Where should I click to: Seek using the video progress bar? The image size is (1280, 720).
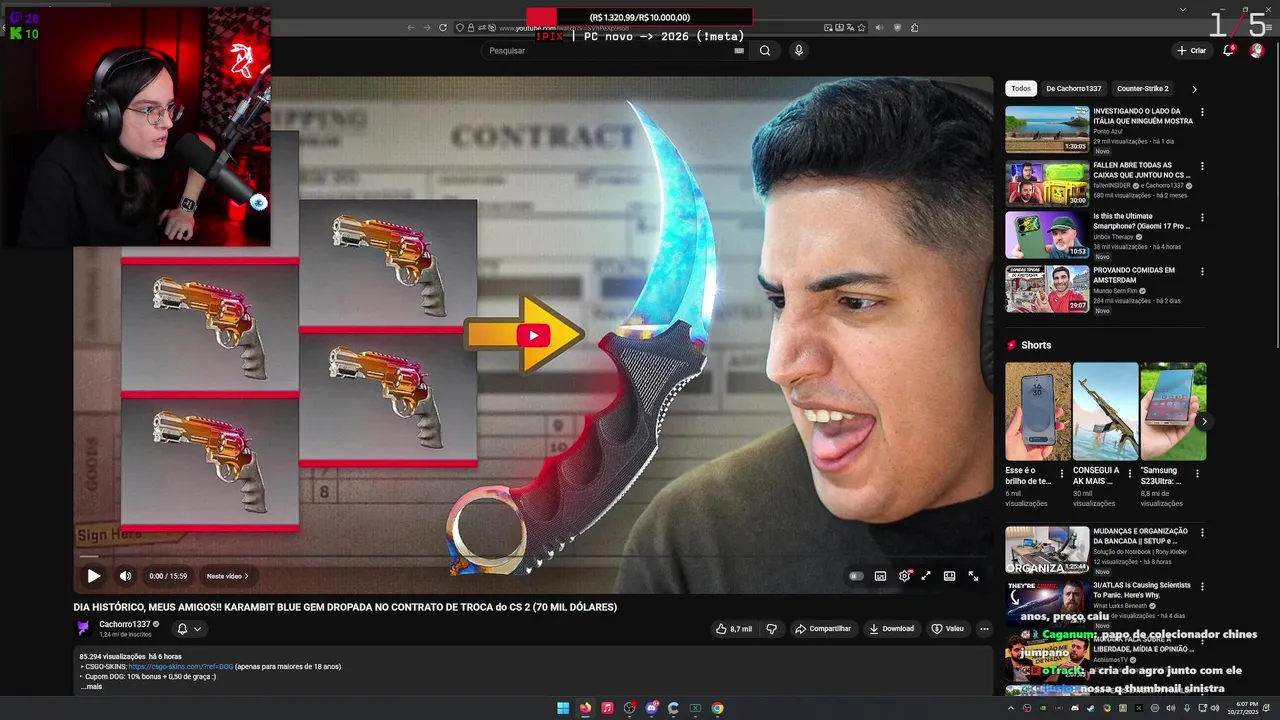pos(533,557)
